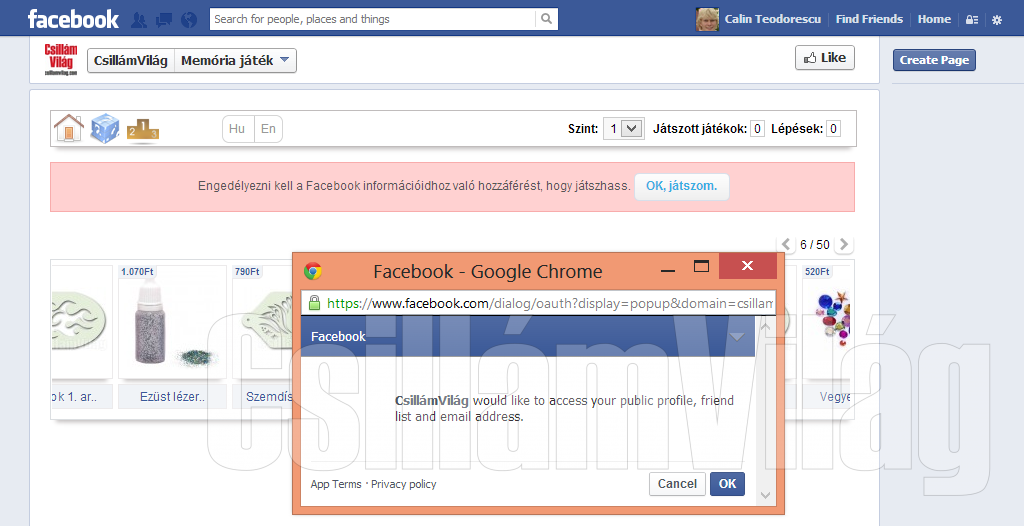Click the Create Page button
This screenshot has width=1024, height=526.
pos(934,59)
